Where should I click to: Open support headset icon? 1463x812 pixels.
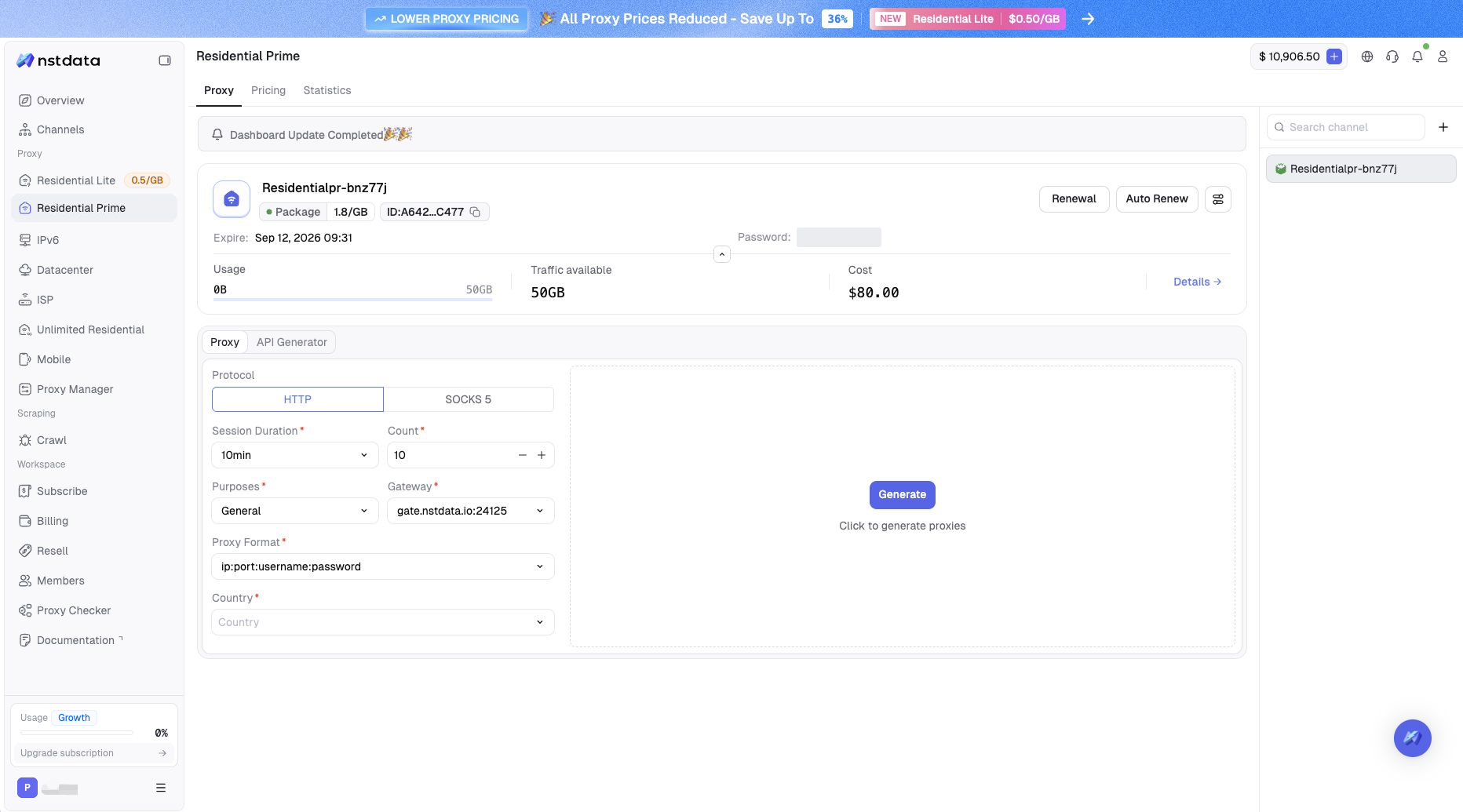point(1392,56)
